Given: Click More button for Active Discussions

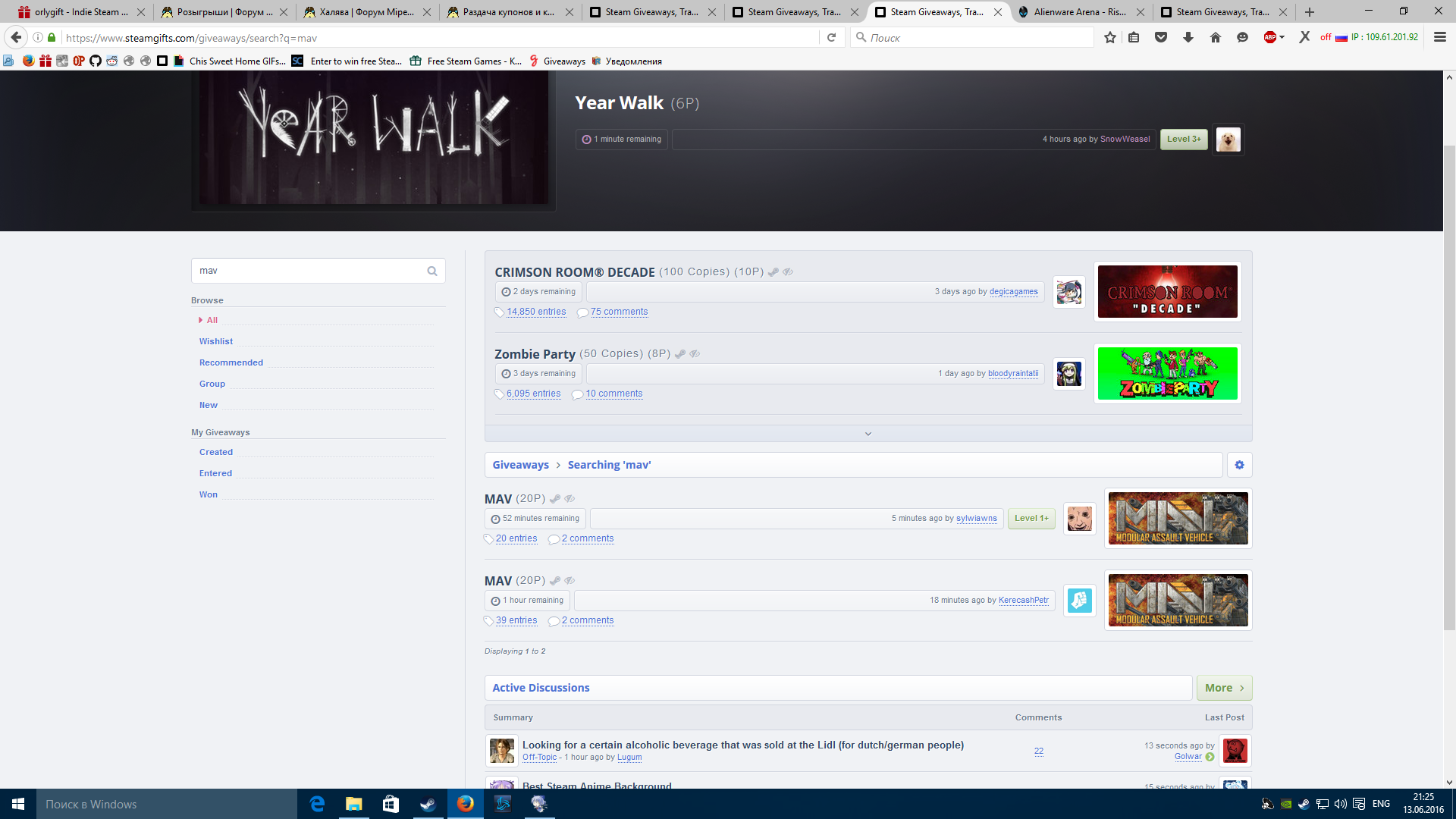Looking at the screenshot, I should pos(1224,688).
